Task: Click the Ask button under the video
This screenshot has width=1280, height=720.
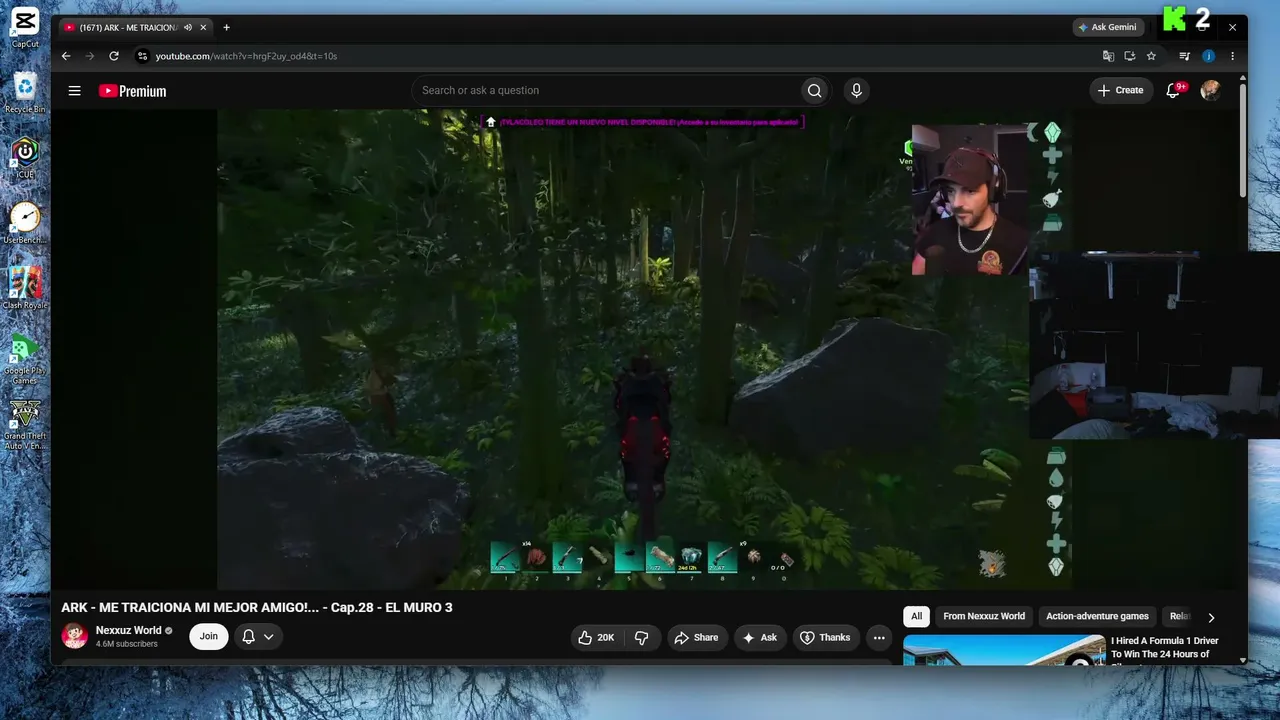Action: click(759, 637)
